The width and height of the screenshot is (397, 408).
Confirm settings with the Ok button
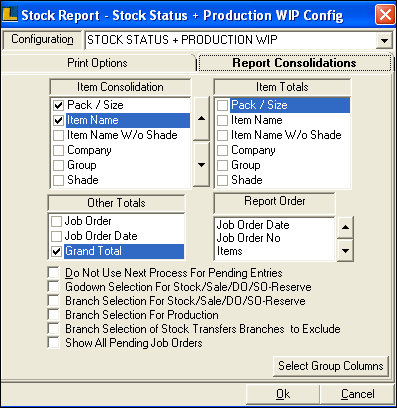click(283, 394)
